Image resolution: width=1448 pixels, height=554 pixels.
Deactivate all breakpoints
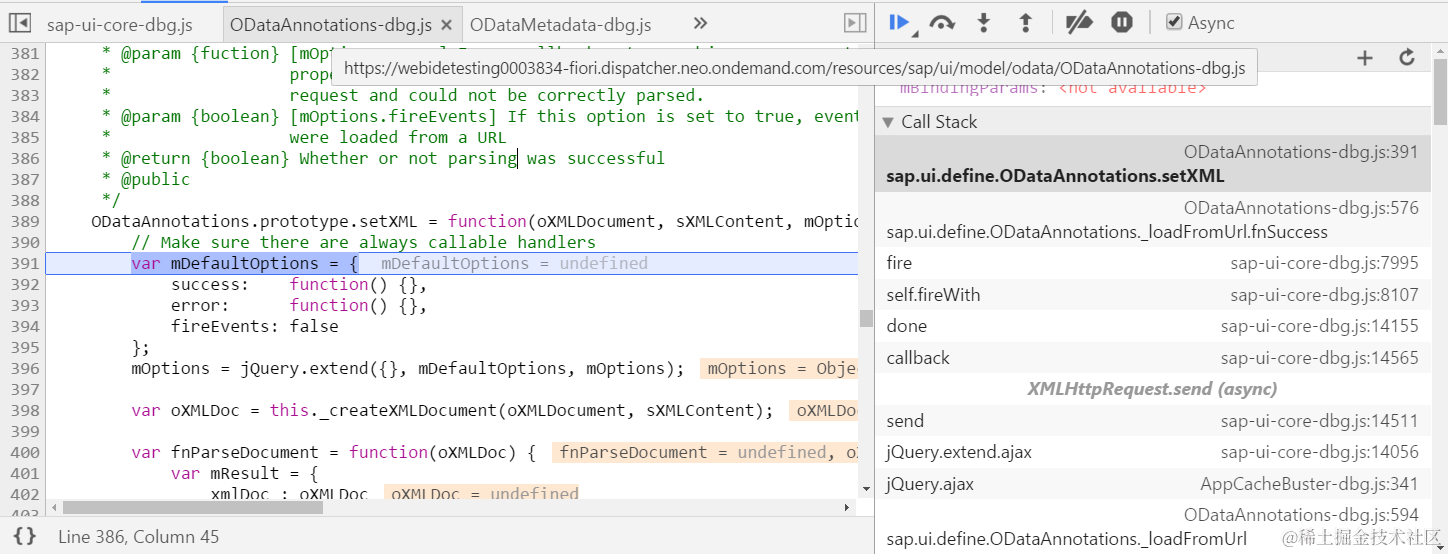[1078, 22]
